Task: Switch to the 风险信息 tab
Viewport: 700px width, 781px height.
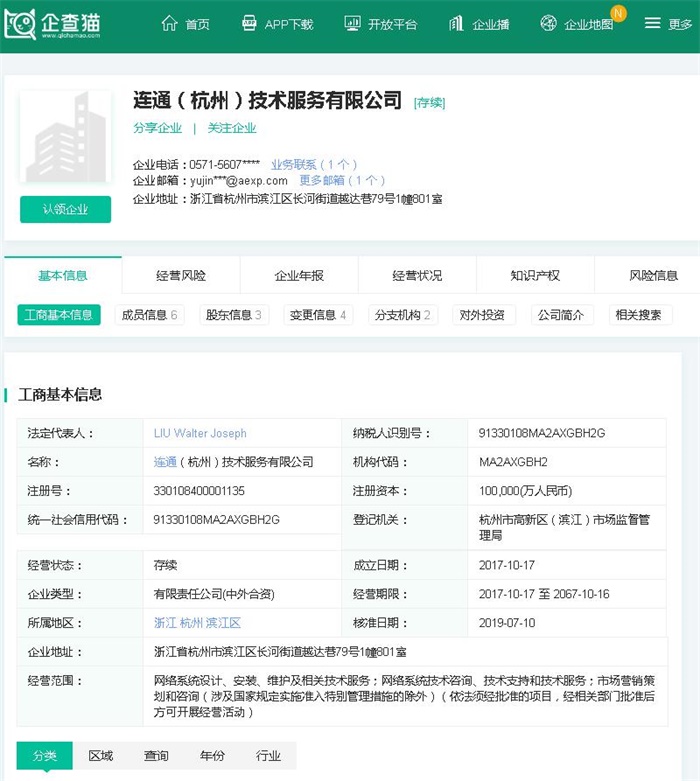Action: coord(653,275)
